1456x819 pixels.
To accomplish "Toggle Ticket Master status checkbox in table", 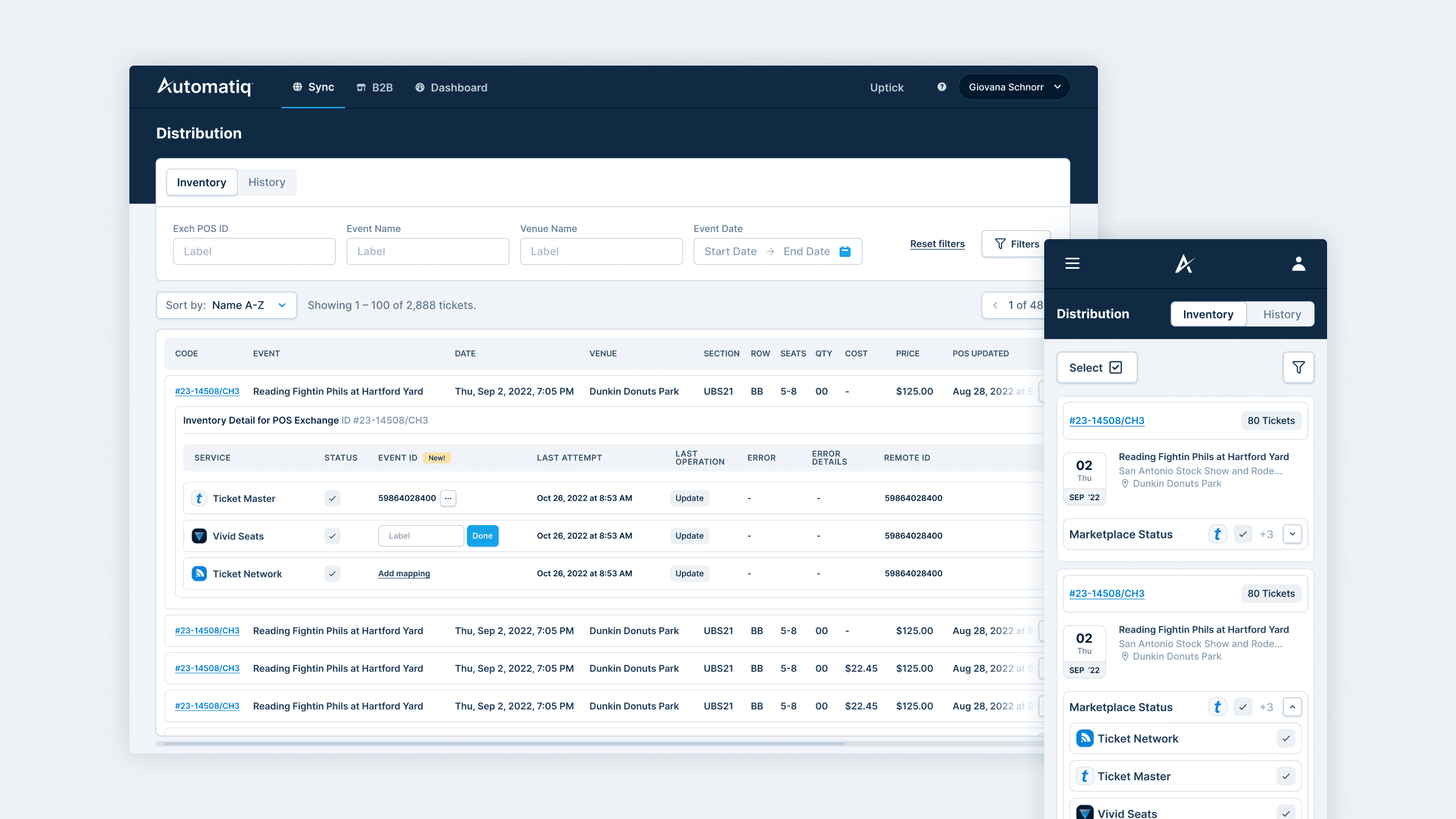I will point(333,498).
